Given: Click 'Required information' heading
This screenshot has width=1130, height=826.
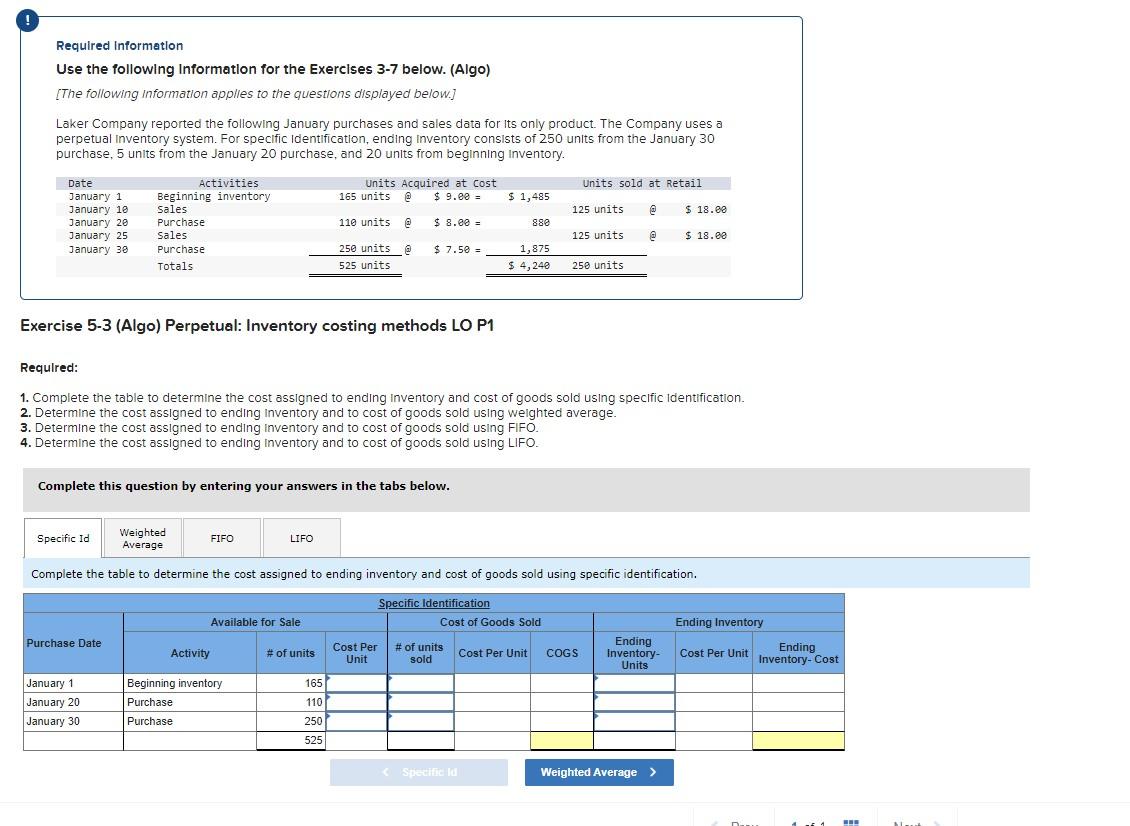Looking at the screenshot, I should pos(120,45).
